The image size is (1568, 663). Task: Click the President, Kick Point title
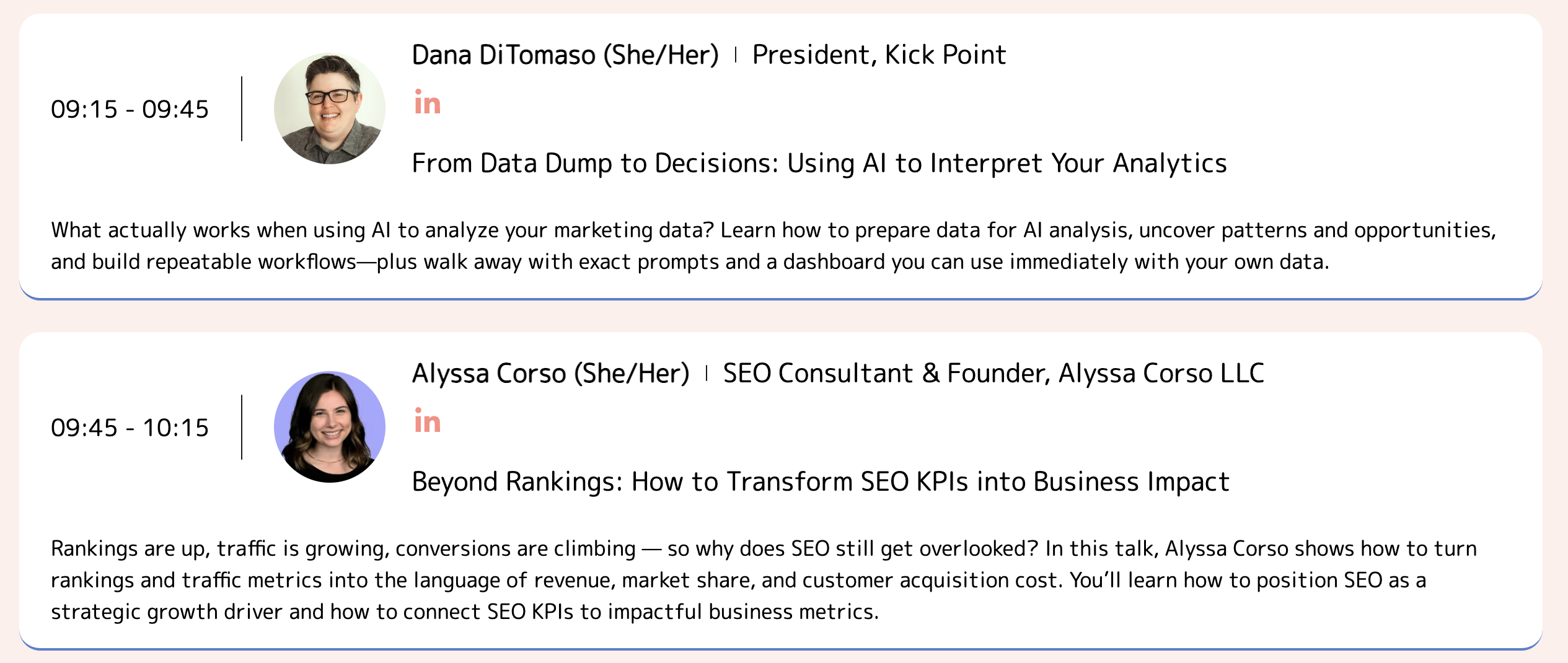pos(878,55)
